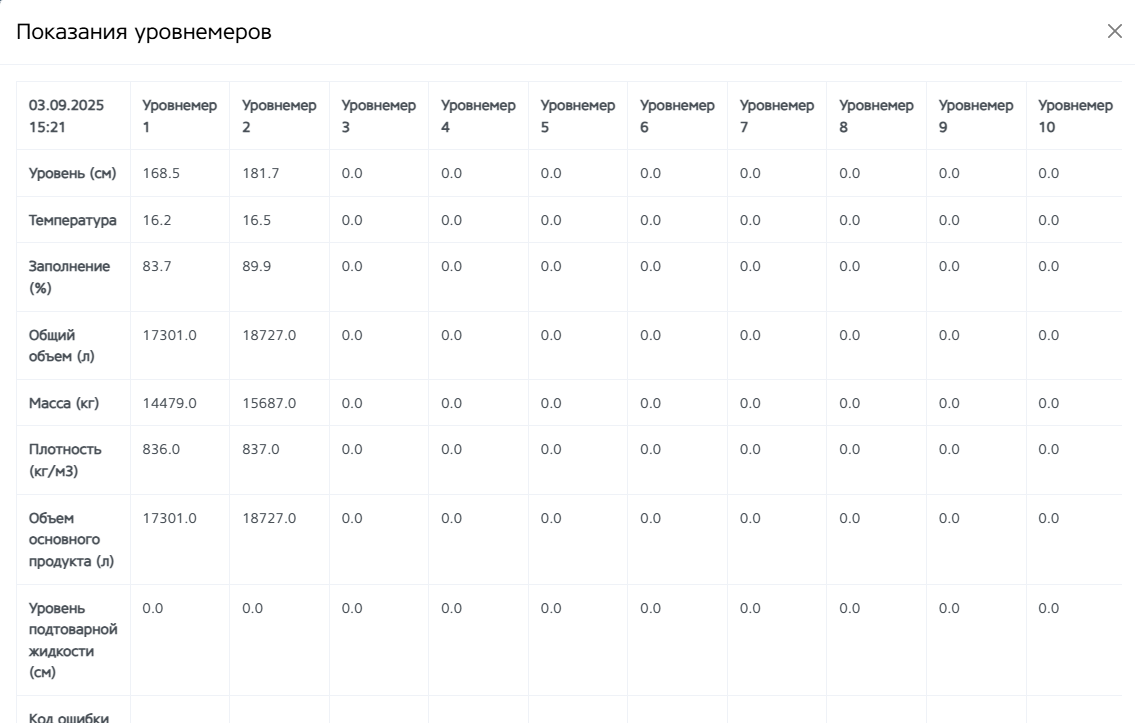This screenshot has height=723, width=1135.
Task: Close the Показания уровнемеров dialog
Action: click(1115, 32)
